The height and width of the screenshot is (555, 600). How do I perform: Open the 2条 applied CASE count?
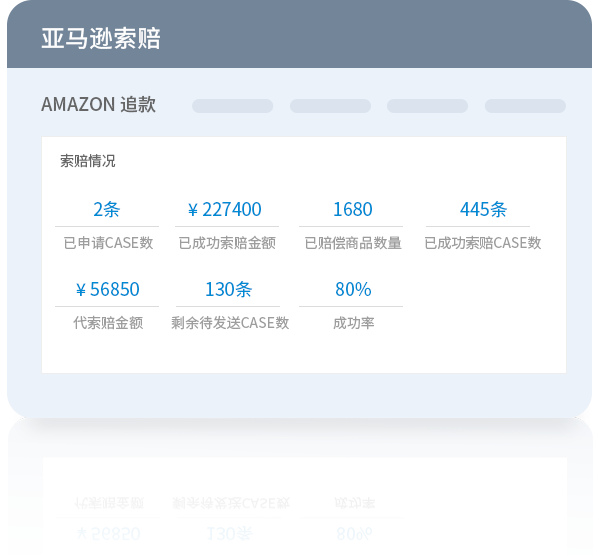106,210
